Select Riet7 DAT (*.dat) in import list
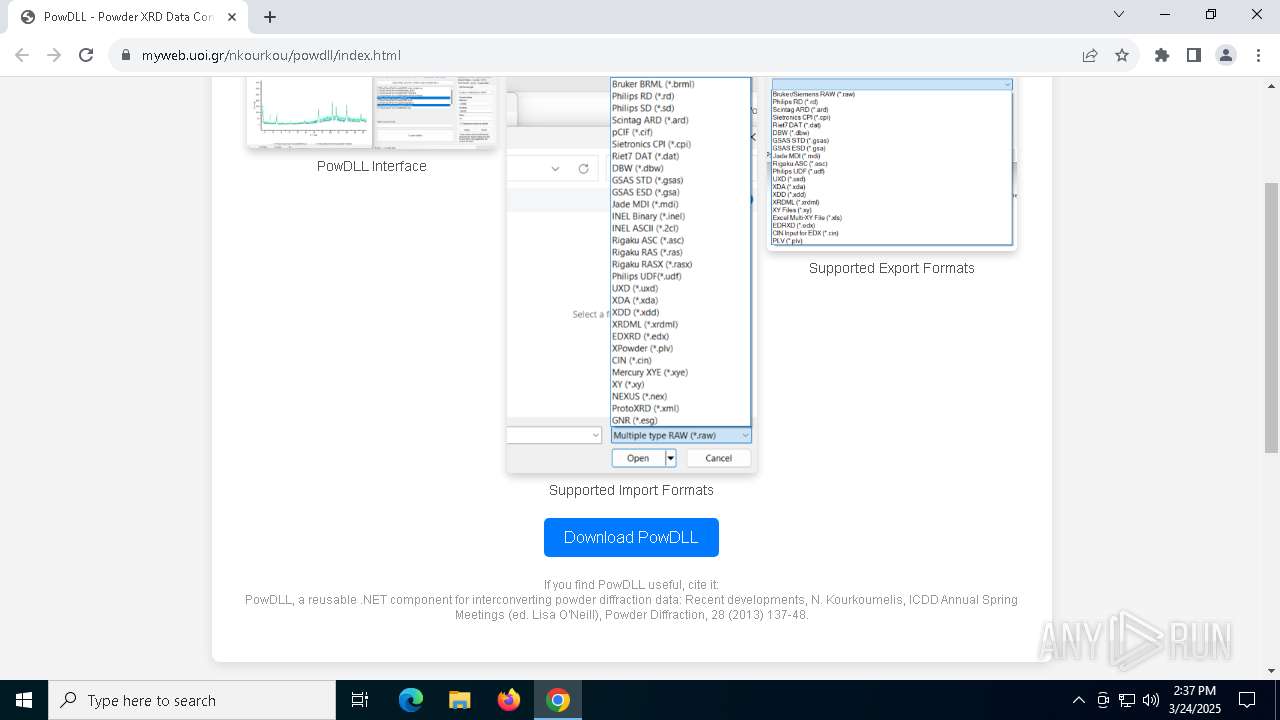The image size is (1280, 720). [645, 156]
